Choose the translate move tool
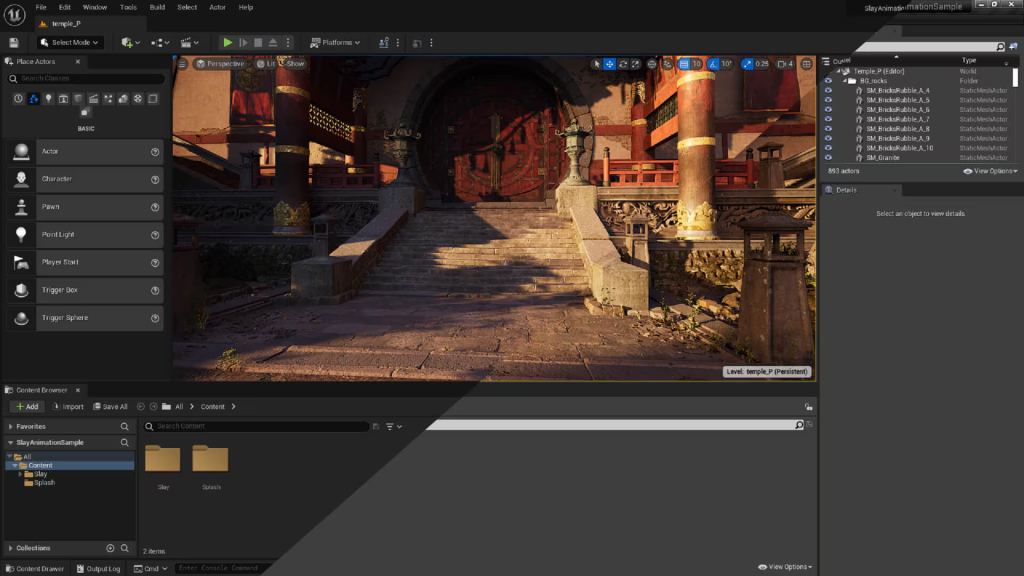Image resolution: width=1024 pixels, height=576 pixels. pyautogui.click(x=609, y=64)
